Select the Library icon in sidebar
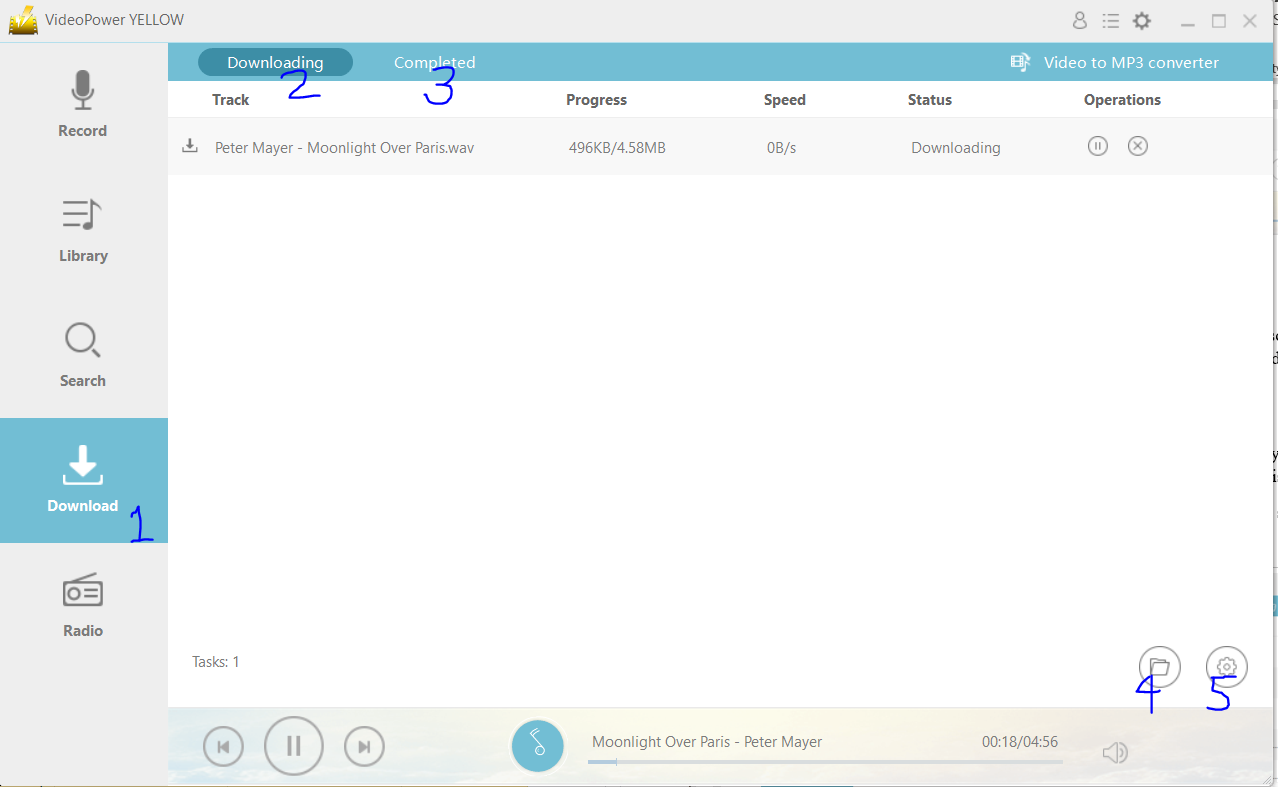This screenshot has width=1278, height=787. [x=83, y=228]
